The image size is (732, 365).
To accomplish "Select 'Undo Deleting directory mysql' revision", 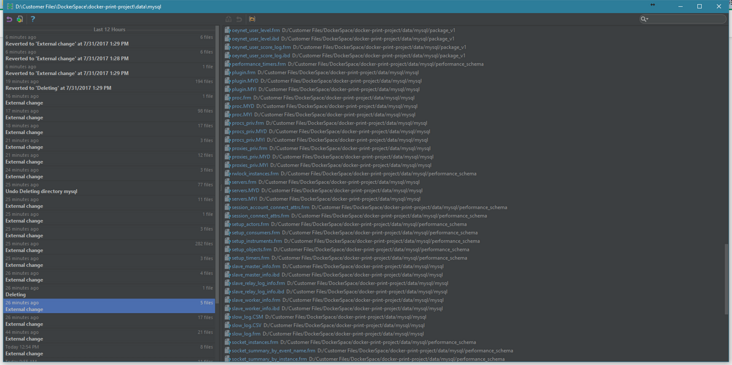I will (x=109, y=188).
